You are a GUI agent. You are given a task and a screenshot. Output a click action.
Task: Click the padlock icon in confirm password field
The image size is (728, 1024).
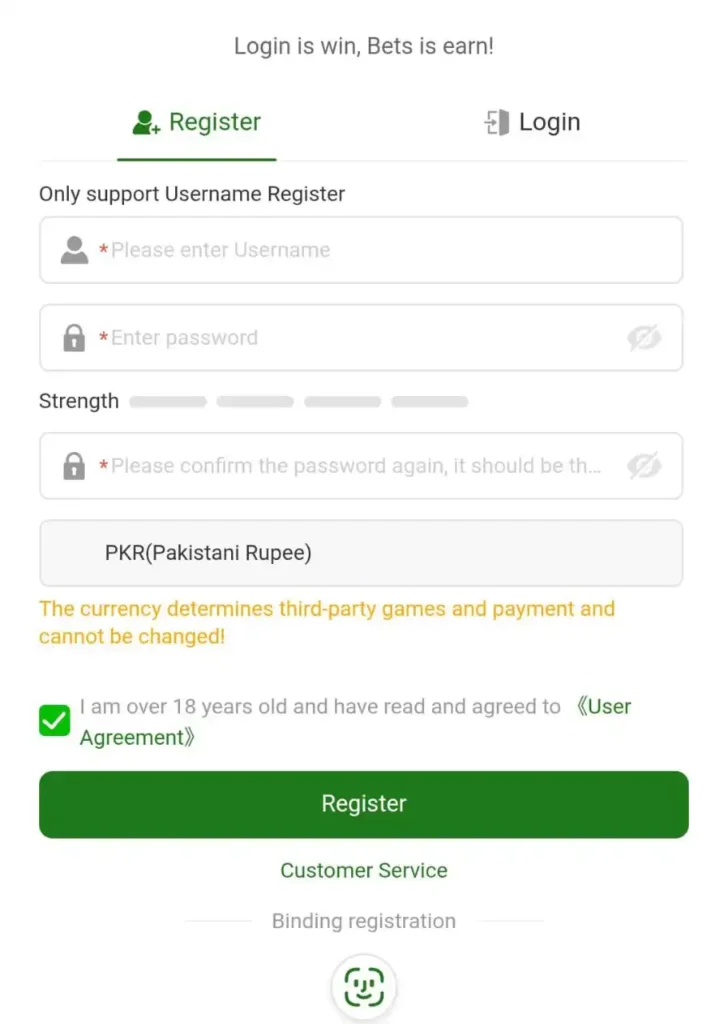point(74,466)
